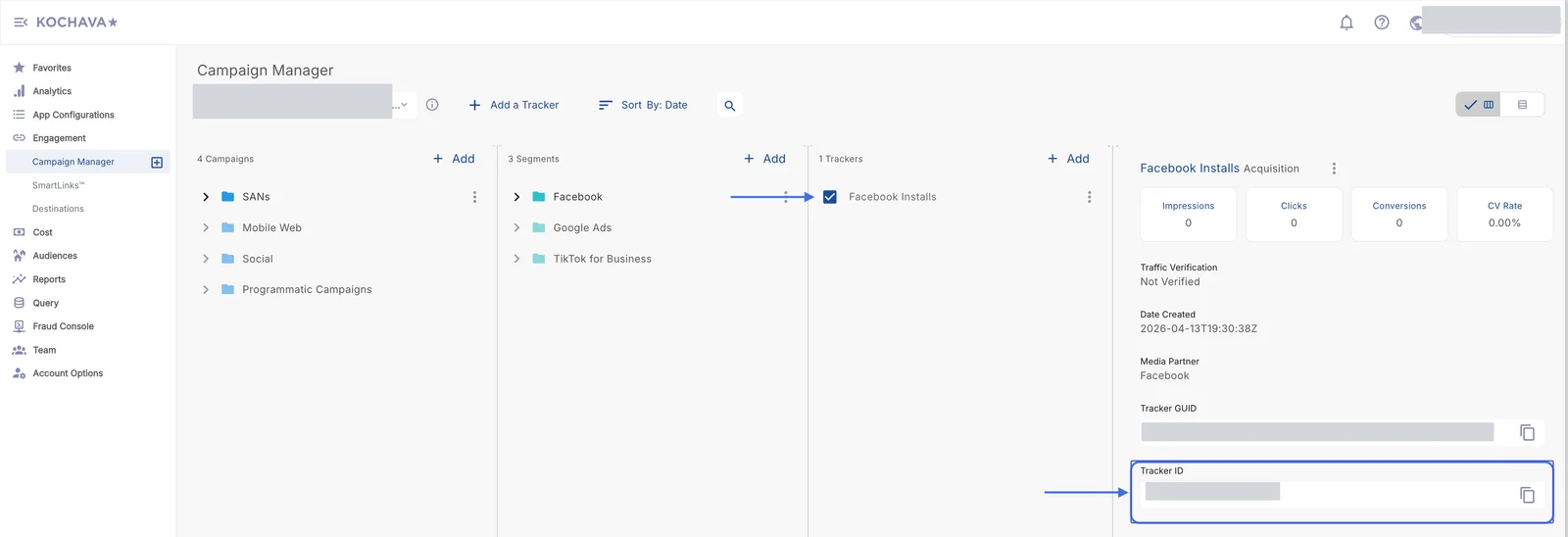Open the Query database icon
The height and width of the screenshot is (537, 1568).
point(19,303)
